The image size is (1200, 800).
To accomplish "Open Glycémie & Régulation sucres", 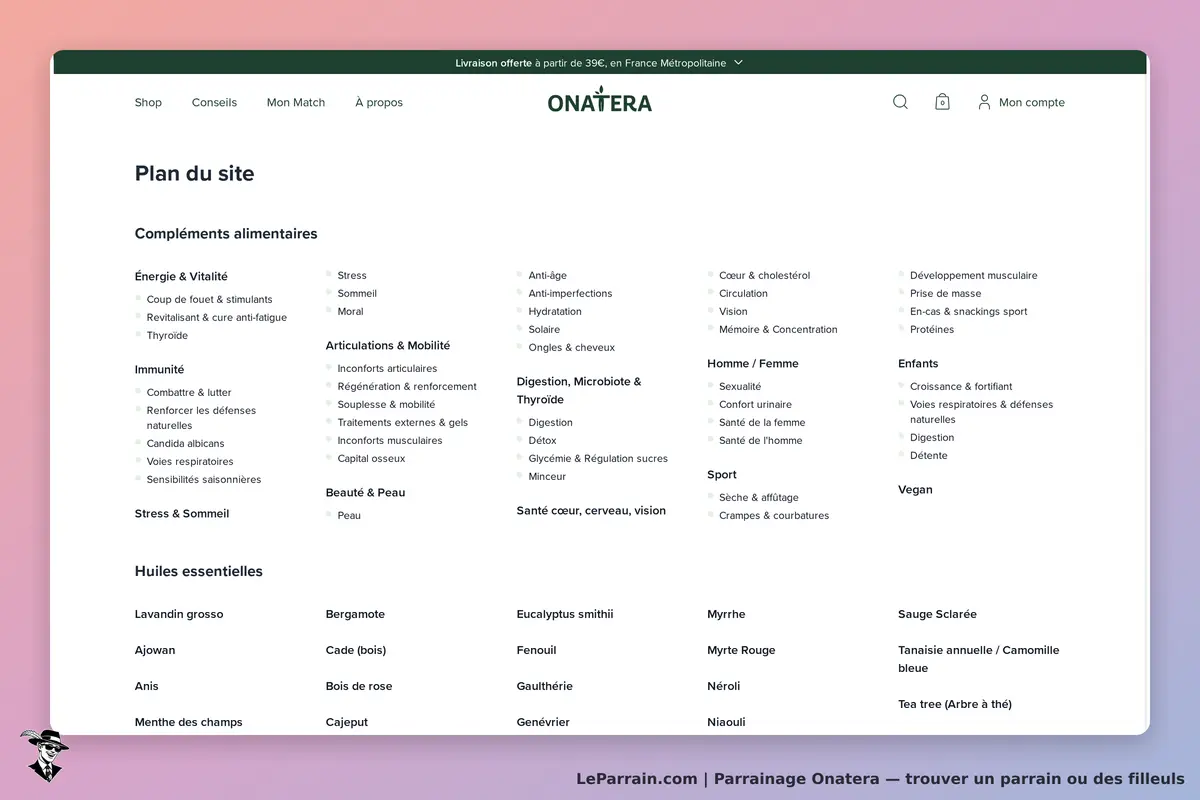I will [x=598, y=458].
